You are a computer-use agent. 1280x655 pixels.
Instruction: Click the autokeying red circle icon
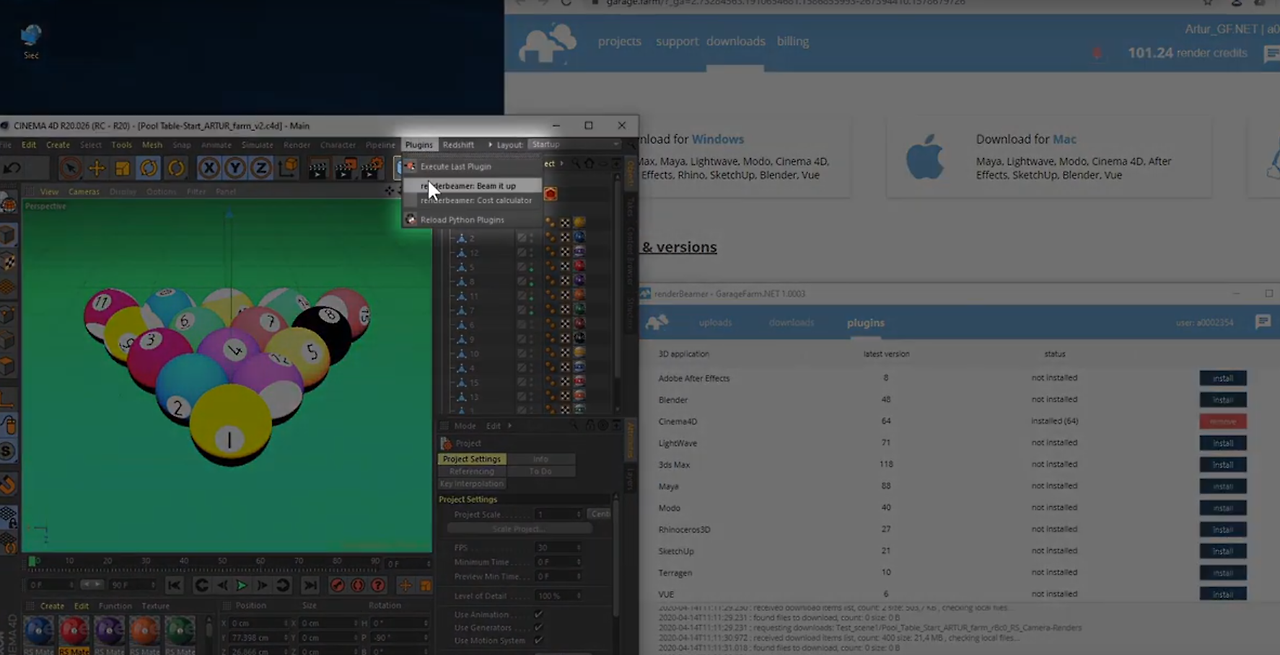pos(357,585)
